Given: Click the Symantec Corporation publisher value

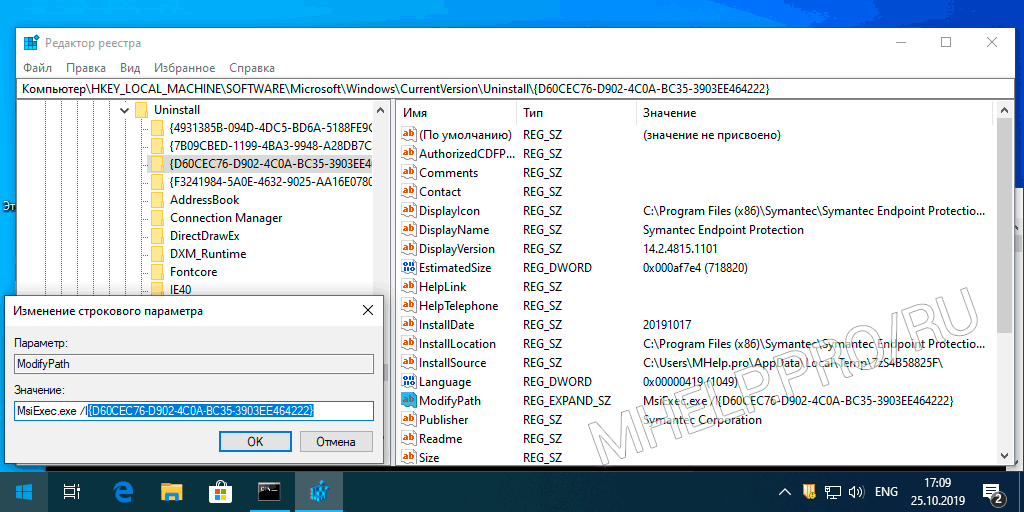Looking at the screenshot, I should coord(702,420).
